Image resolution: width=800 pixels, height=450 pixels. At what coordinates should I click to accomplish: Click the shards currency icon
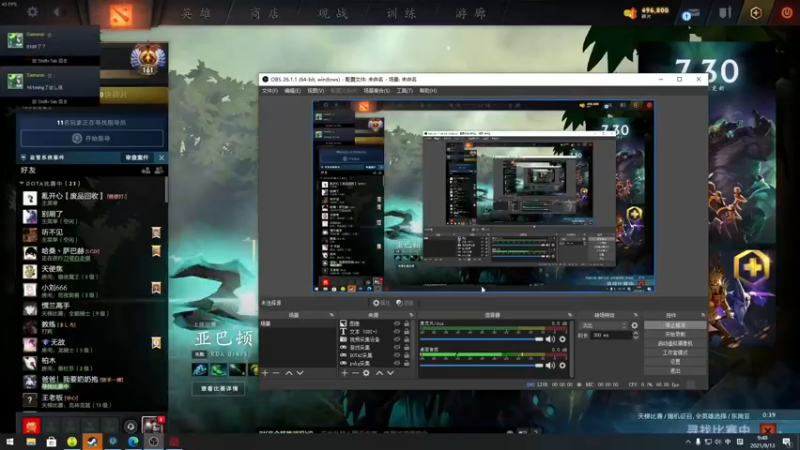(631, 13)
